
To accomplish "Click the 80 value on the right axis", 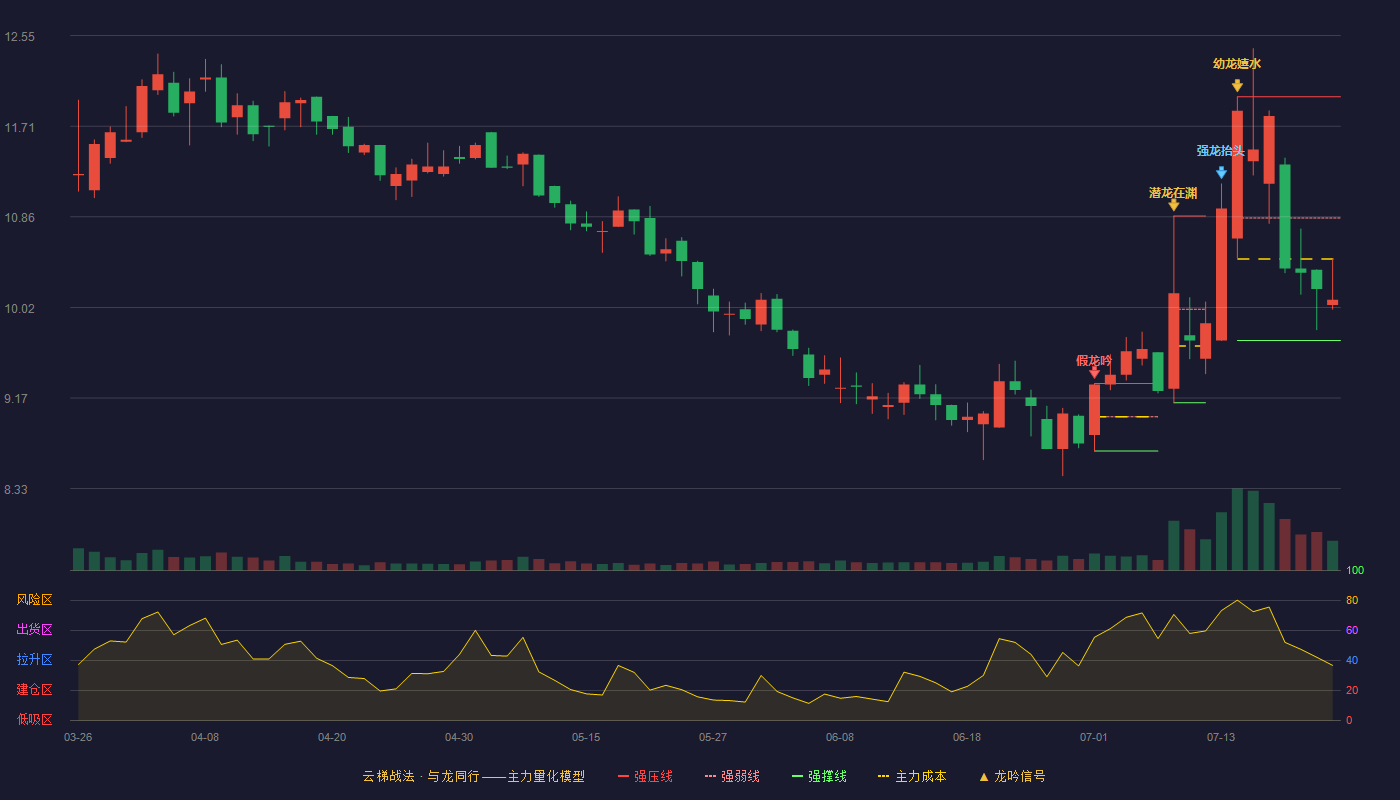I will (1352, 600).
